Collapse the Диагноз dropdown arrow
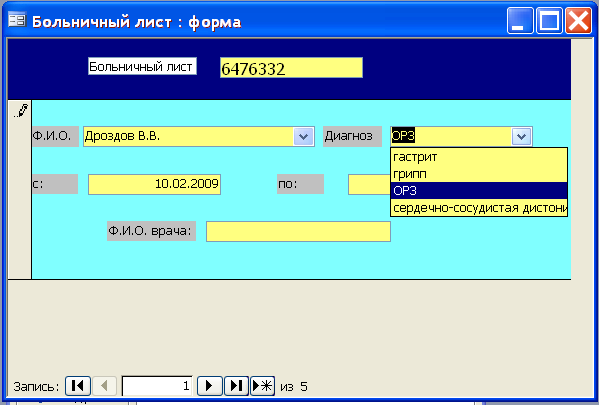This screenshot has height=405, width=599. click(521, 136)
